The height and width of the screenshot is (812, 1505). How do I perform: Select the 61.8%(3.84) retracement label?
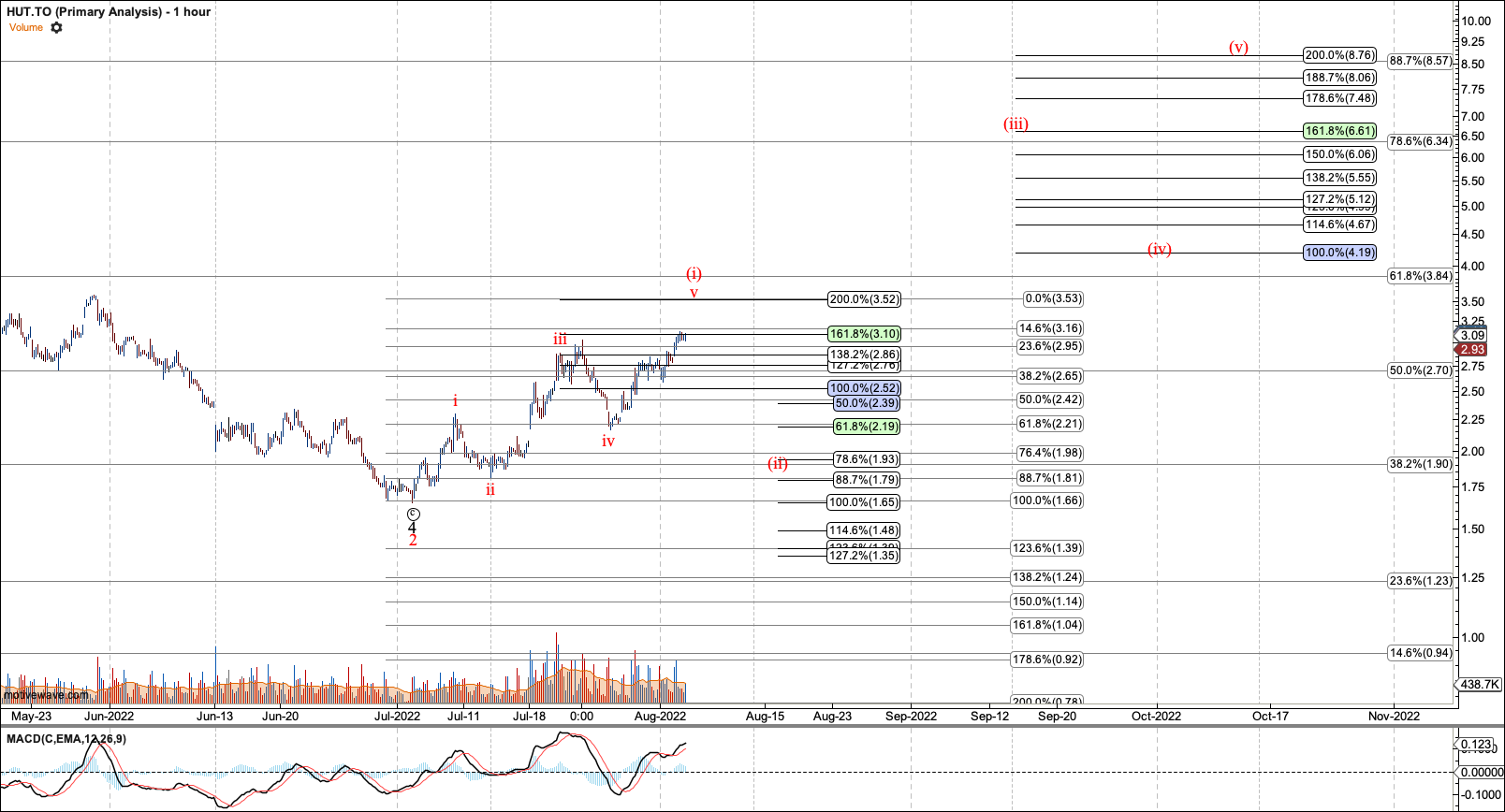(1421, 276)
